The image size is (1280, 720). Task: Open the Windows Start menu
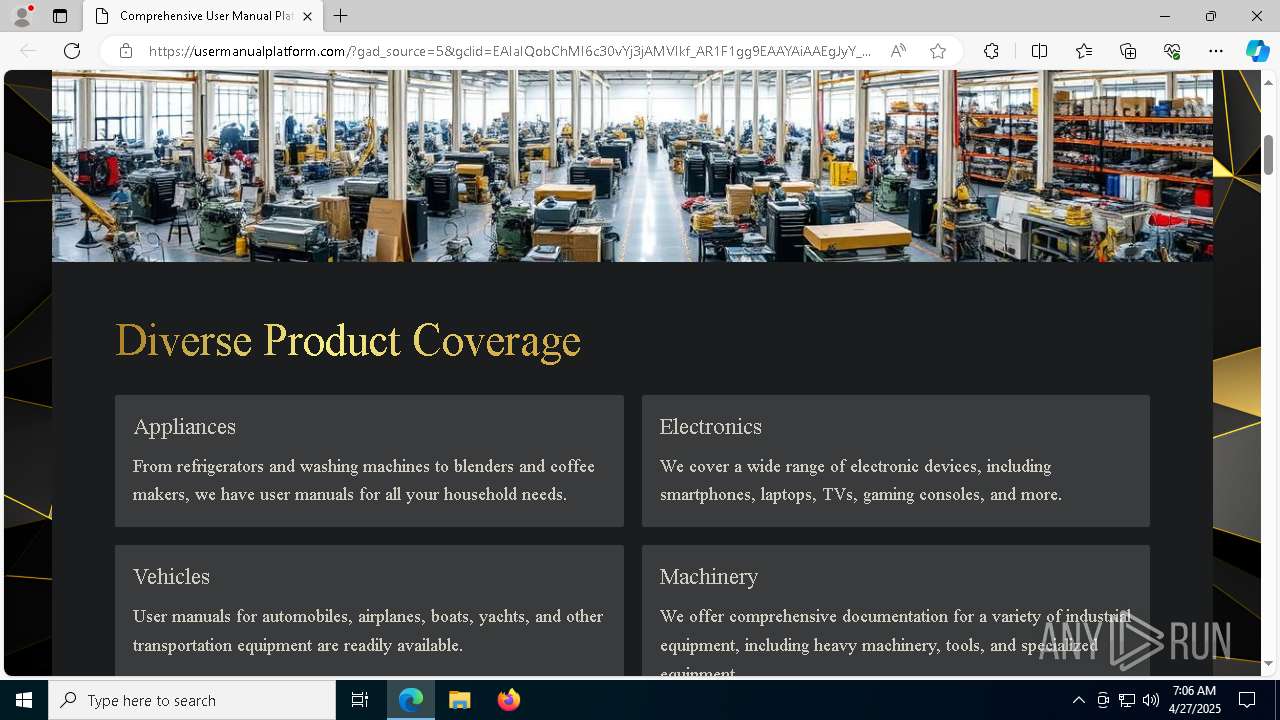click(24, 700)
